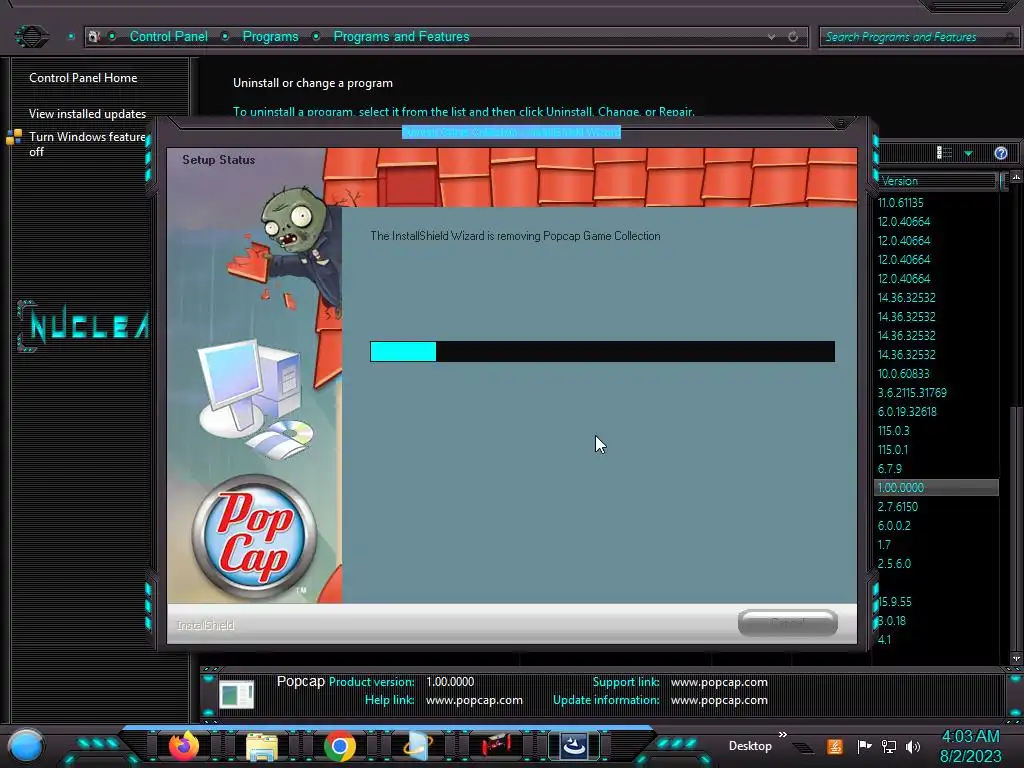Select the highlighted row version 1.00.0000
Viewport: 1024px width, 768px height.
[936, 487]
